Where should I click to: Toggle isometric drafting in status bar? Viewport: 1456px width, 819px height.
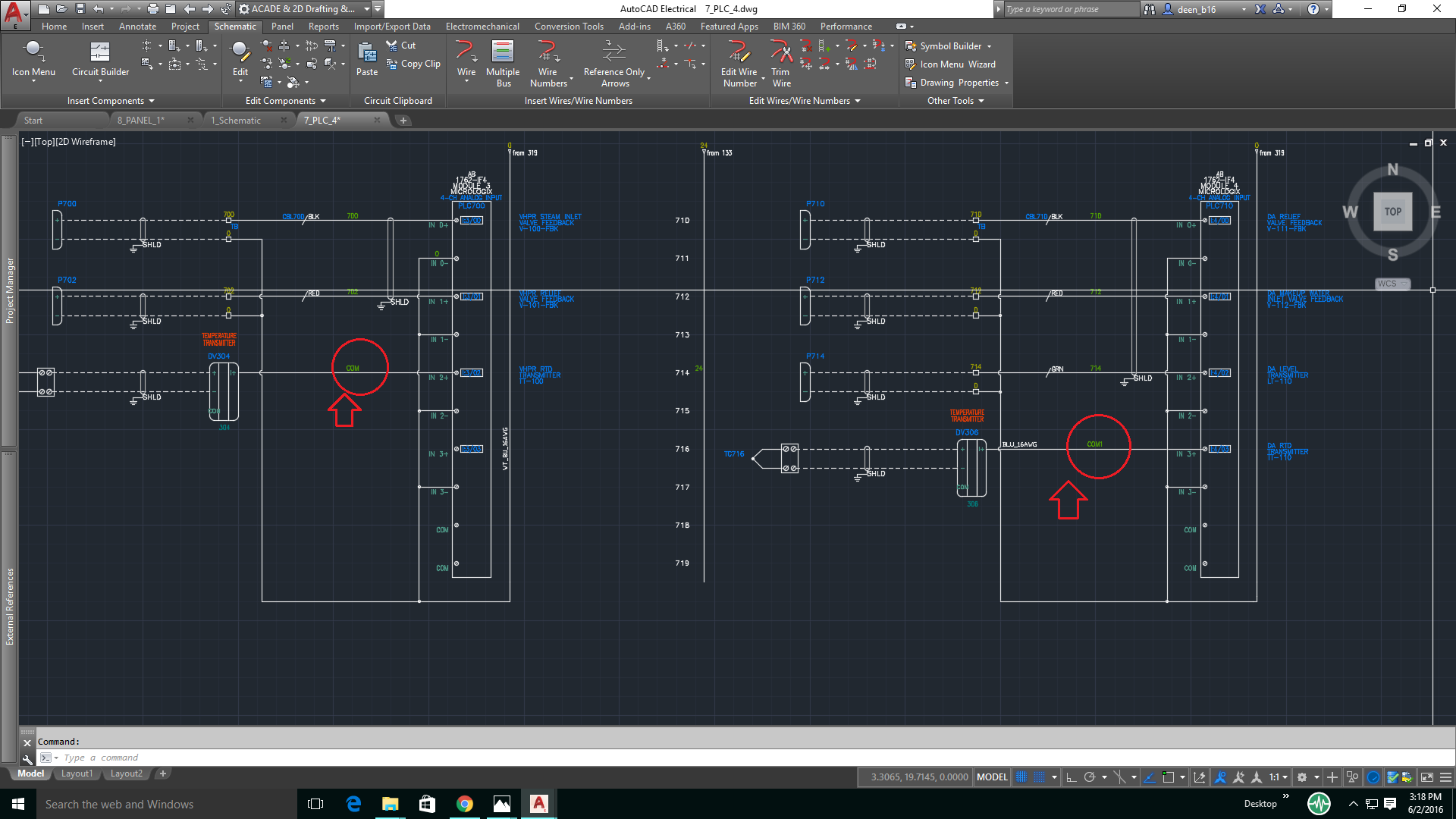1121,777
